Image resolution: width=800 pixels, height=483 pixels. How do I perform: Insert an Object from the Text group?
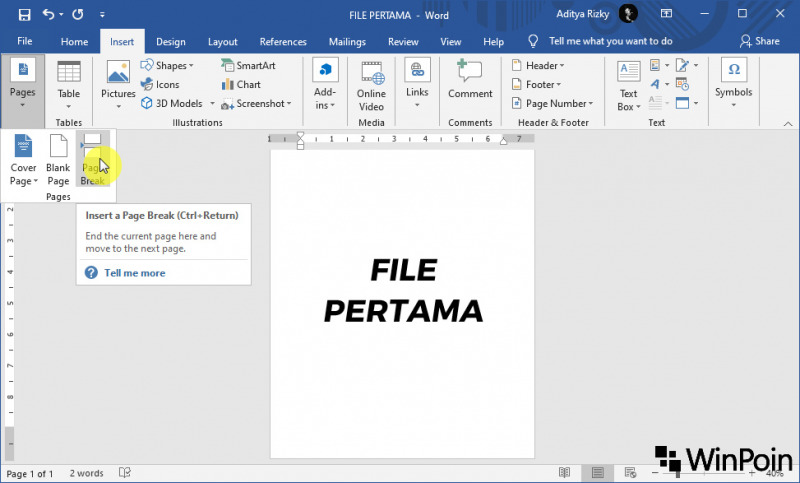click(x=687, y=104)
